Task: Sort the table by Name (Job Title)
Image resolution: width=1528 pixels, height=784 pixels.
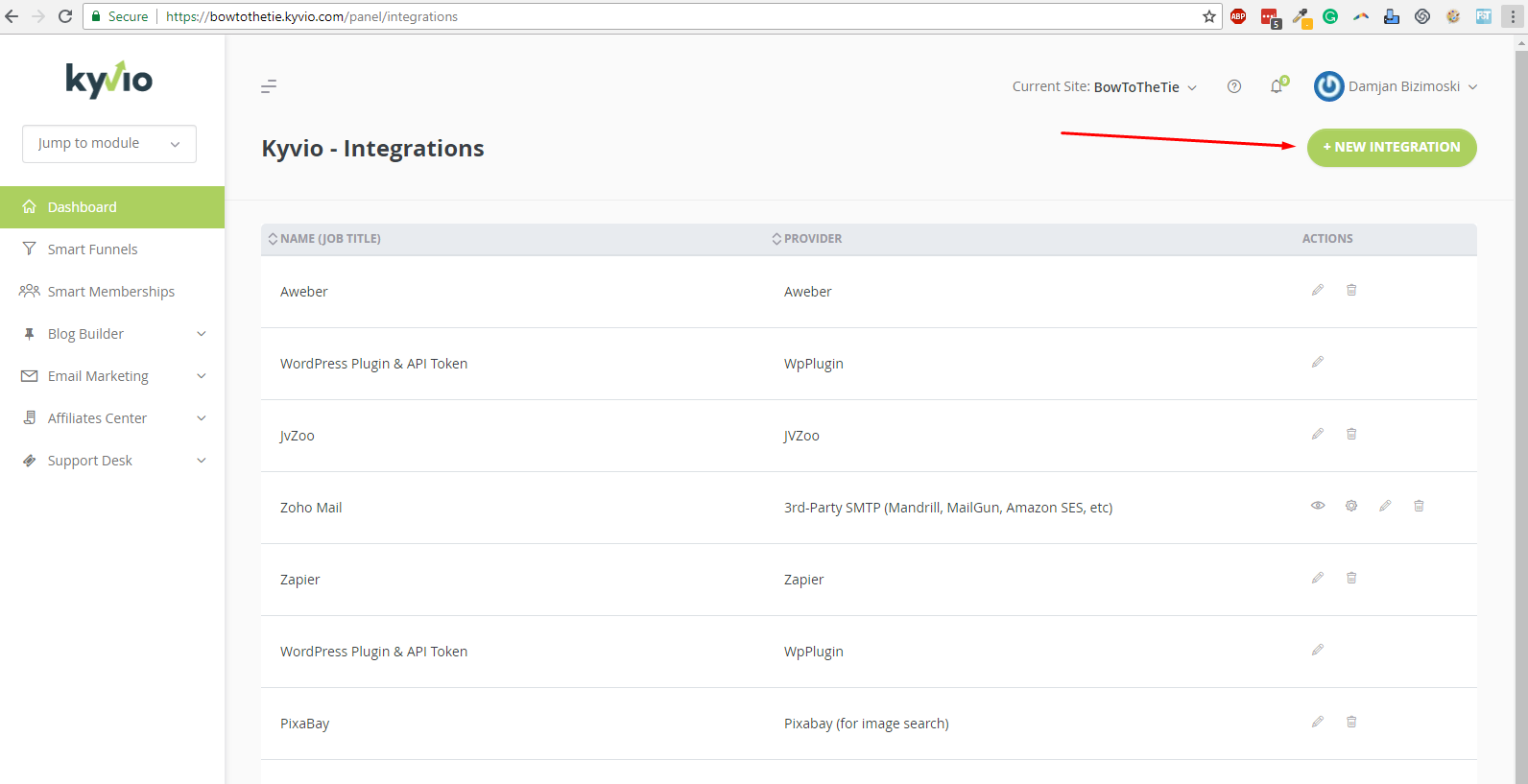Action: coord(324,239)
